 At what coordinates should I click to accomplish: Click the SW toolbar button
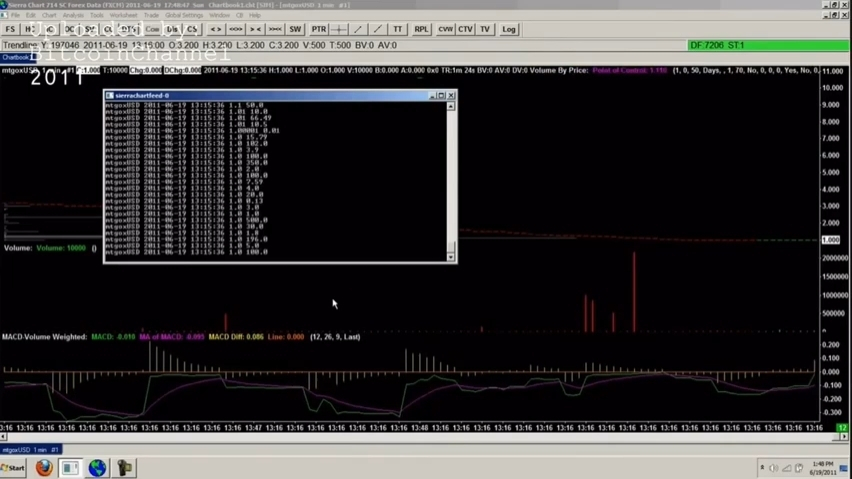click(x=295, y=29)
